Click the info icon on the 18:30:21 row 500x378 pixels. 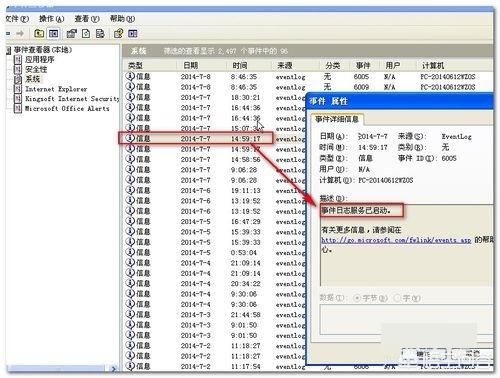(130, 97)
